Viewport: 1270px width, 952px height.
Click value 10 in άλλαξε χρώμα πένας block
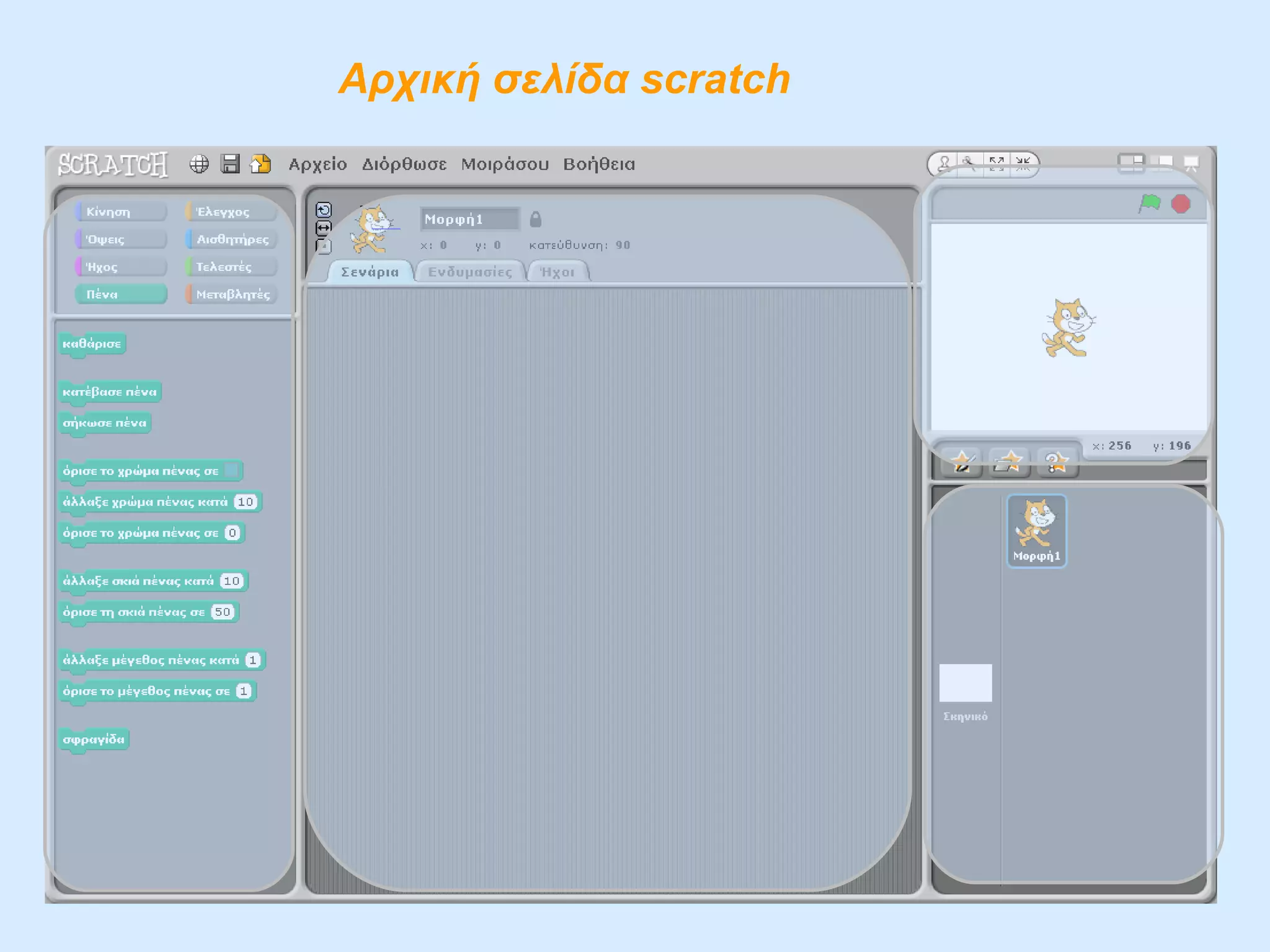pyautogui.click(x=246, y=501)
